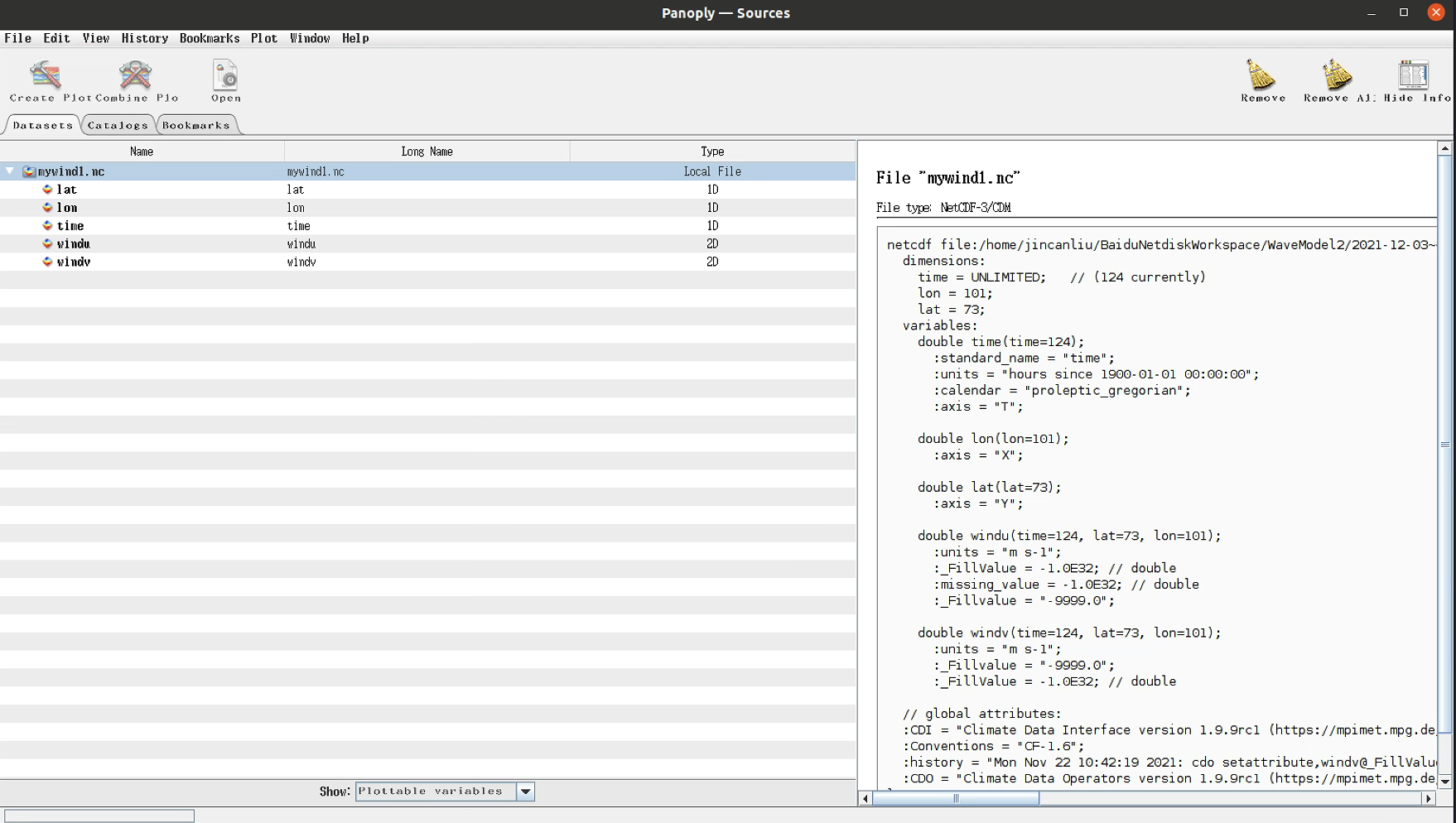
Task: Sort by the Name column header
Action: [x=142, y=152]
